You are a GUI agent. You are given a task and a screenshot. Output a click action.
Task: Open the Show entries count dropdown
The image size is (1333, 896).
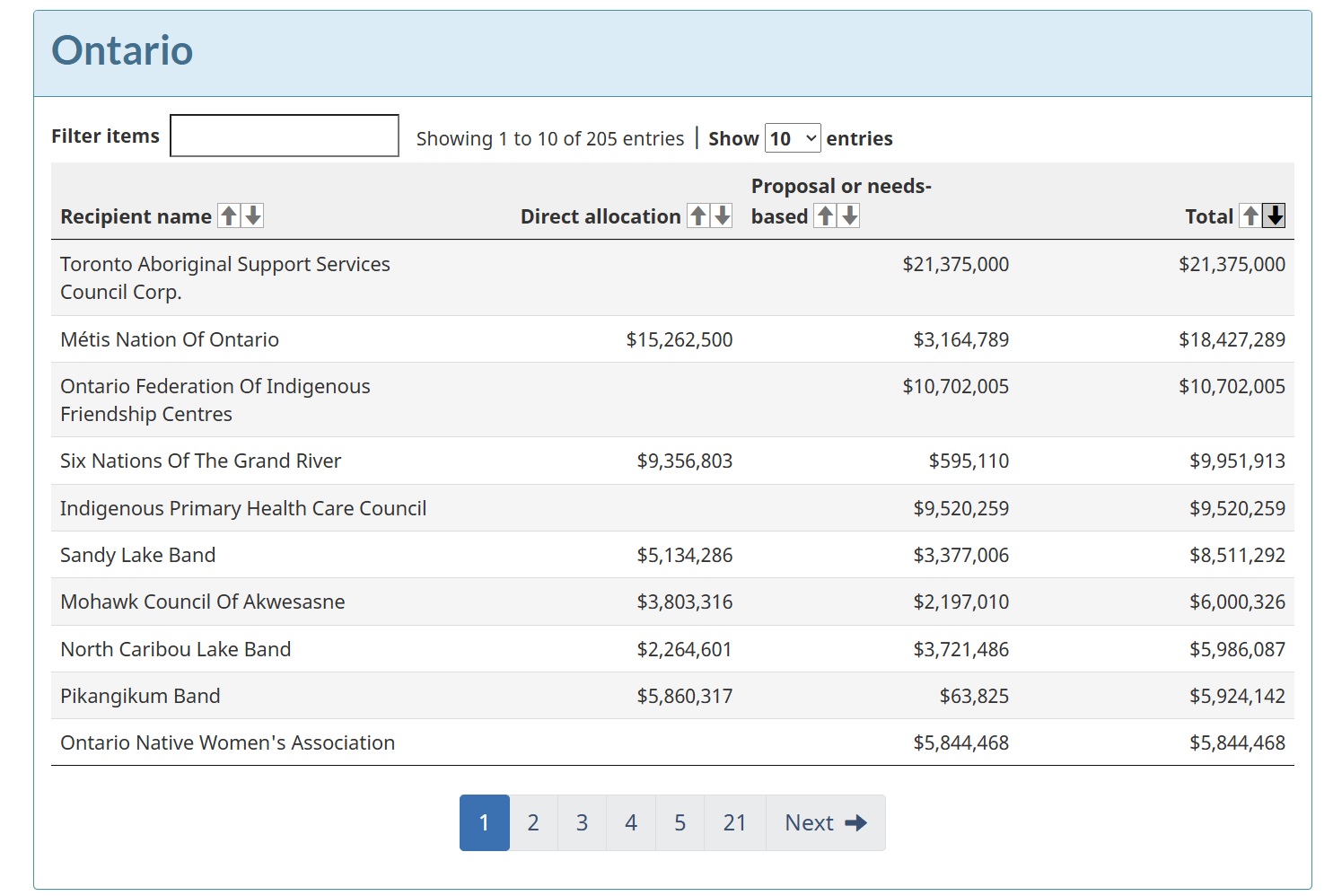793,138
